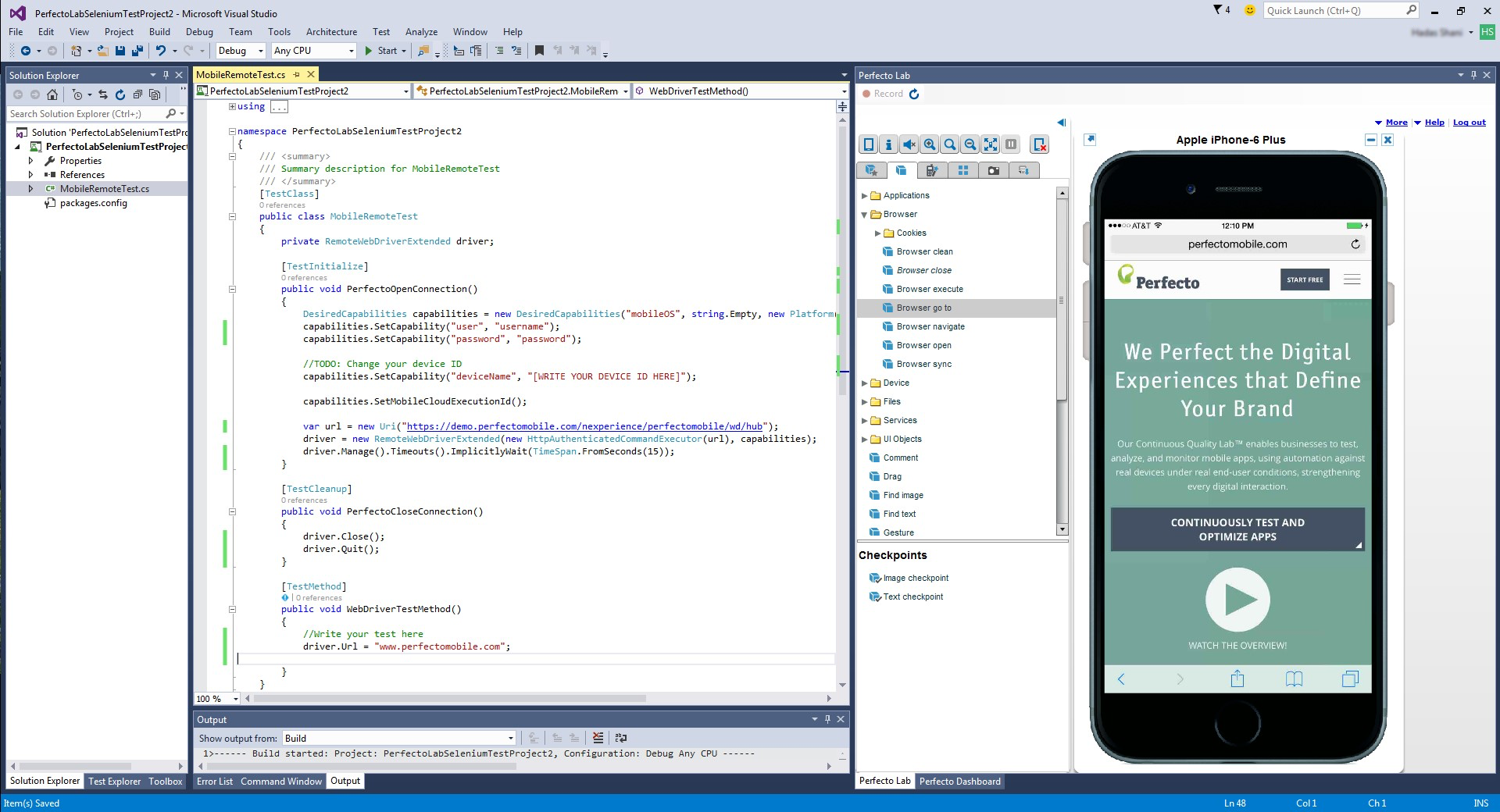Image resolution: width=1500 pixels, height=812 pixels.
Task: Open Show output from Build dropdown
Action: (x=511, y=738)
